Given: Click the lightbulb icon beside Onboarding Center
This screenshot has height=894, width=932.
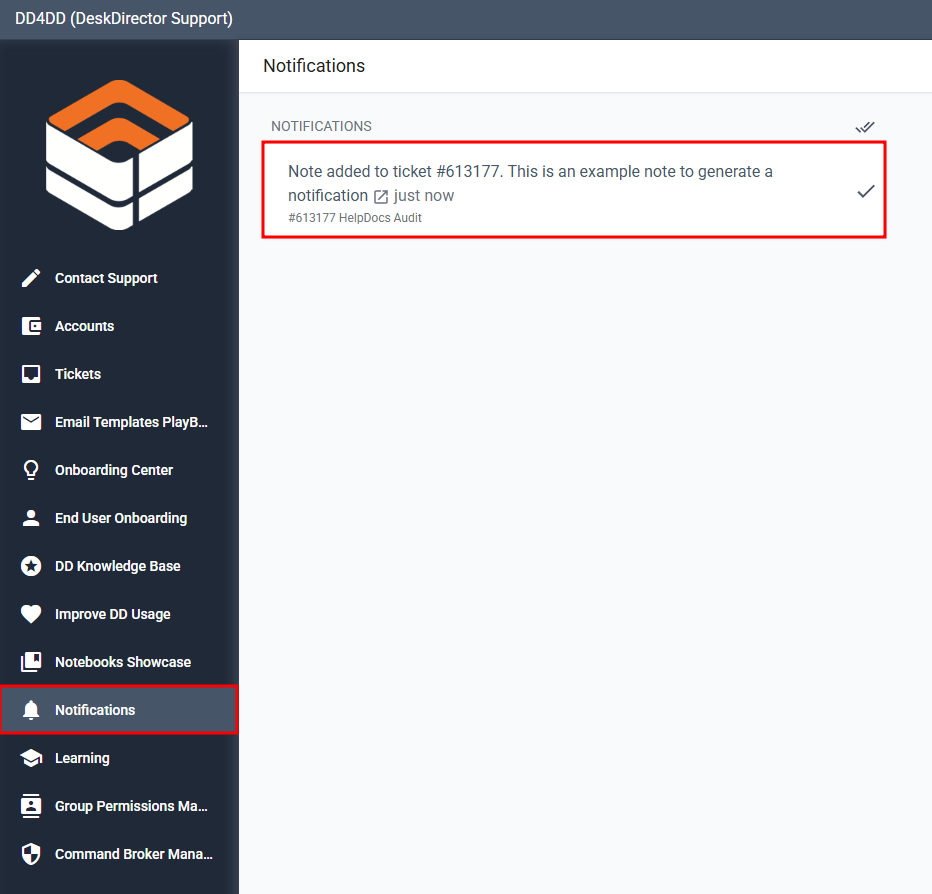Looking at the screenshot, I should pos(31,470).
